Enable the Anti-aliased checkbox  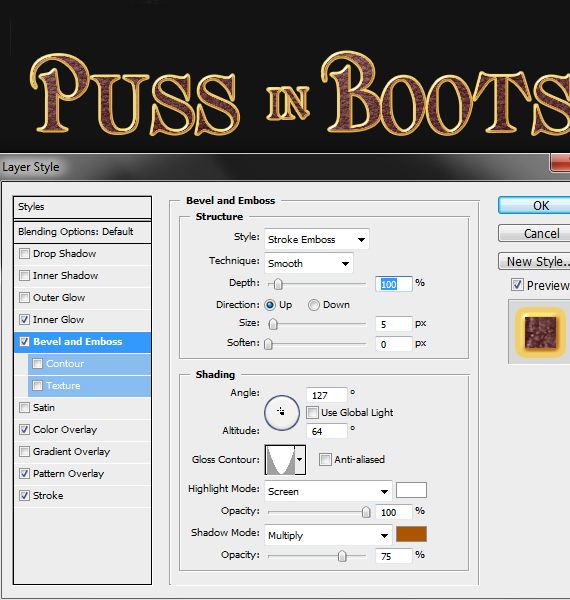pyautogui.click(x=325, y=460)
